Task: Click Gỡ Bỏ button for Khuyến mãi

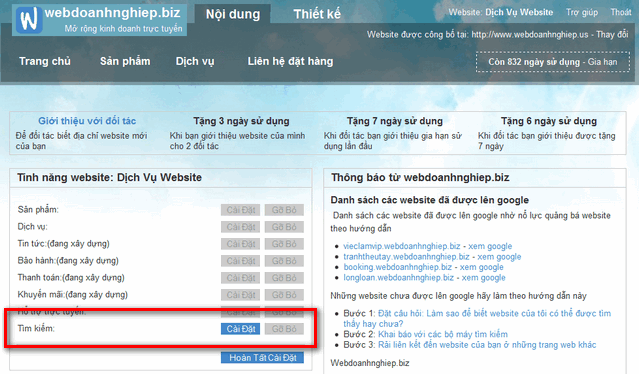Action: [284, 295]
